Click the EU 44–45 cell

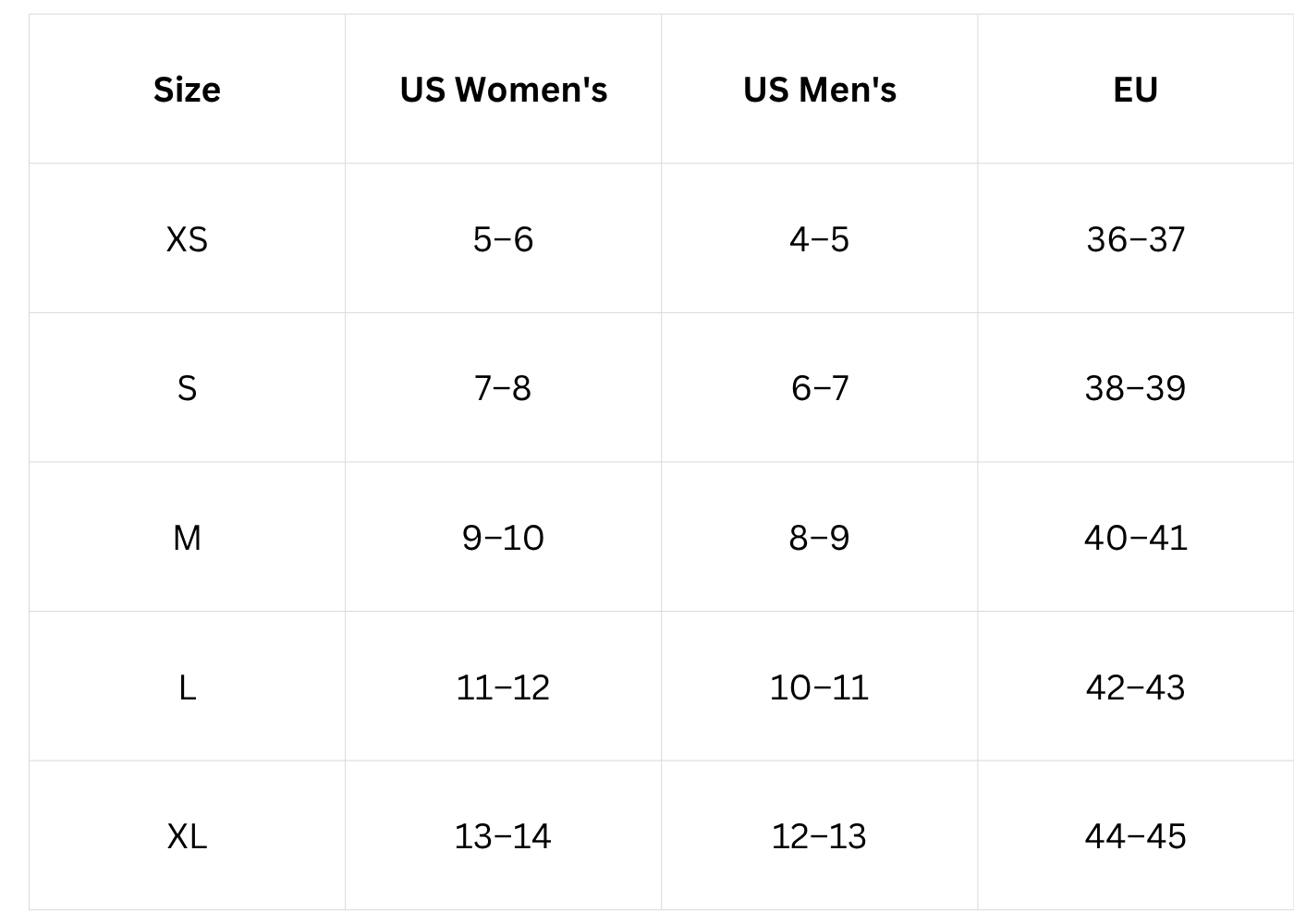click(x=1135, y=836)
